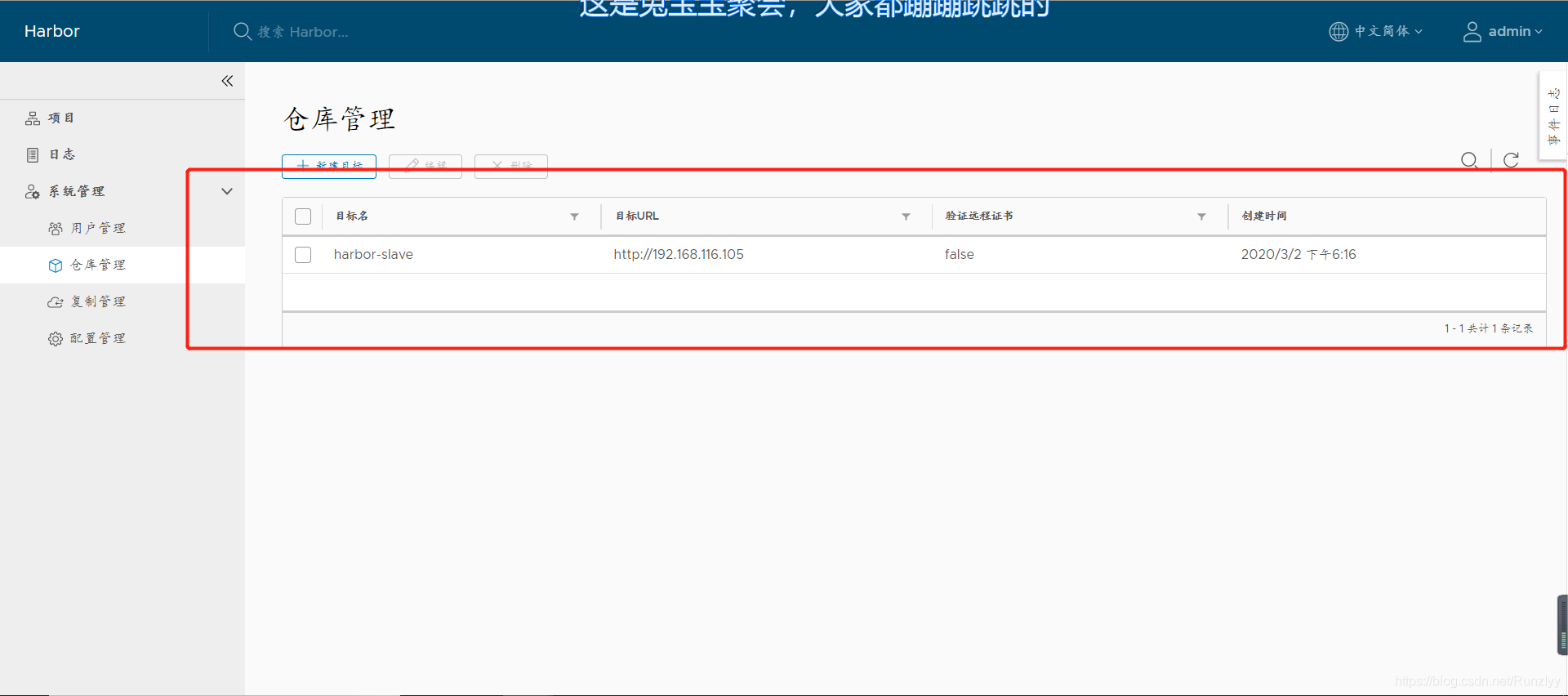
Task: Click the creation time 2020/3/2 cell
Action: pyautogui.click(x=1298, y=254)
